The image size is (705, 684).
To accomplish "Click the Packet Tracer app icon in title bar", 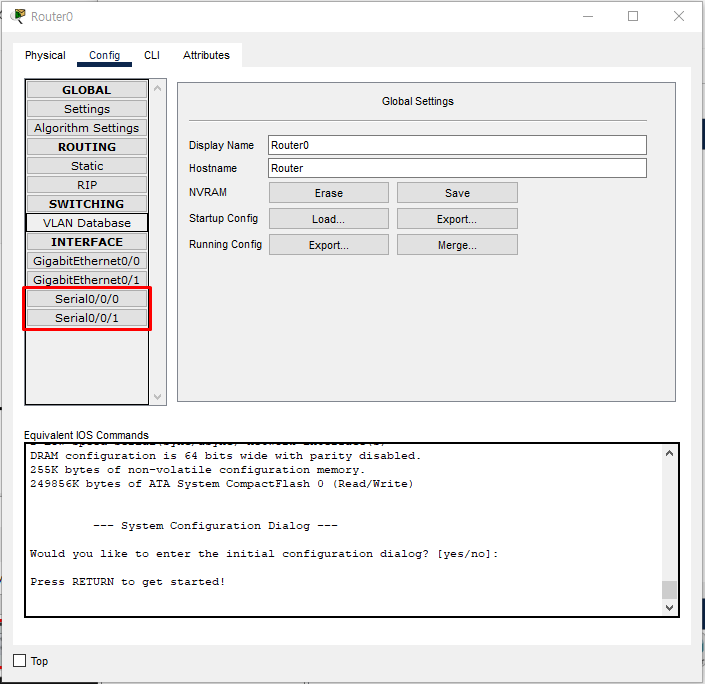I will click(x=18, y=16).
